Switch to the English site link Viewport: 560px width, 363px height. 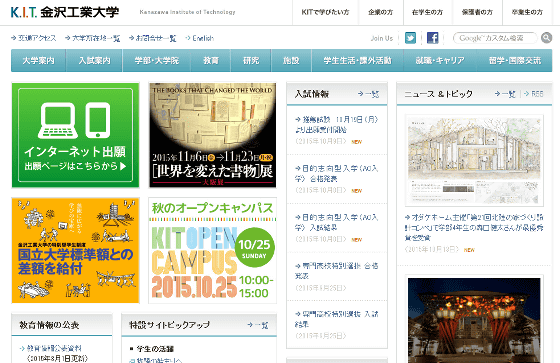tap(200, 38)
